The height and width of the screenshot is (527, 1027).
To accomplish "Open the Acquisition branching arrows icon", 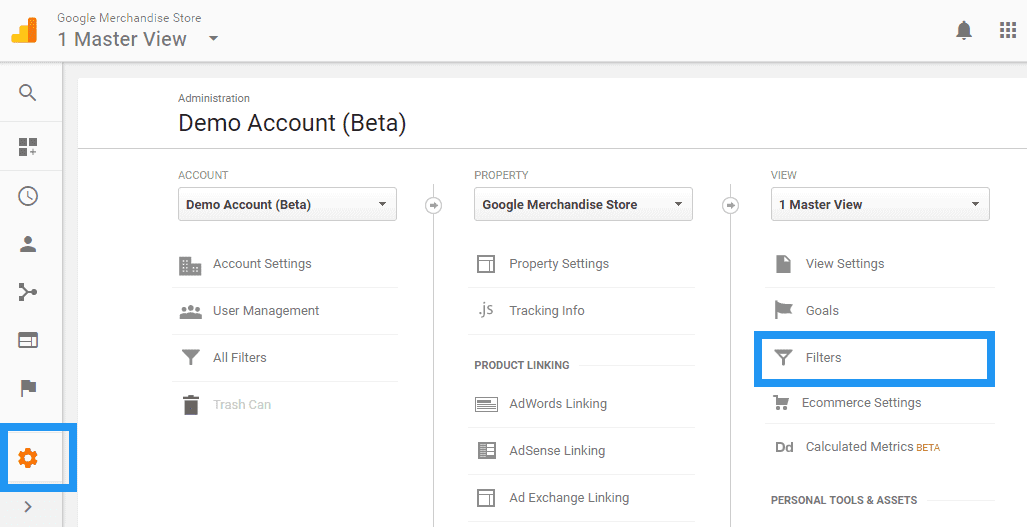I will [x=28, y=292].
